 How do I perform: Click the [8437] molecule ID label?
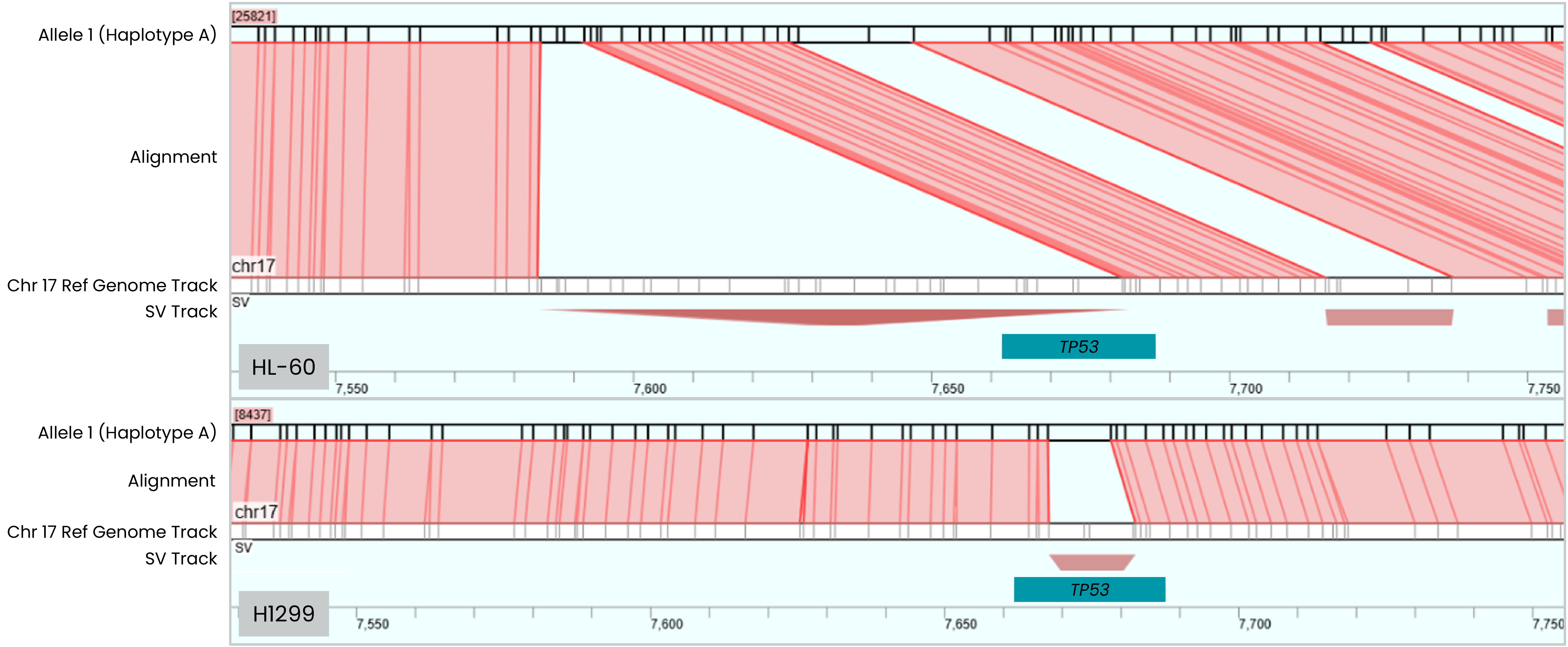tap(252, 415)
